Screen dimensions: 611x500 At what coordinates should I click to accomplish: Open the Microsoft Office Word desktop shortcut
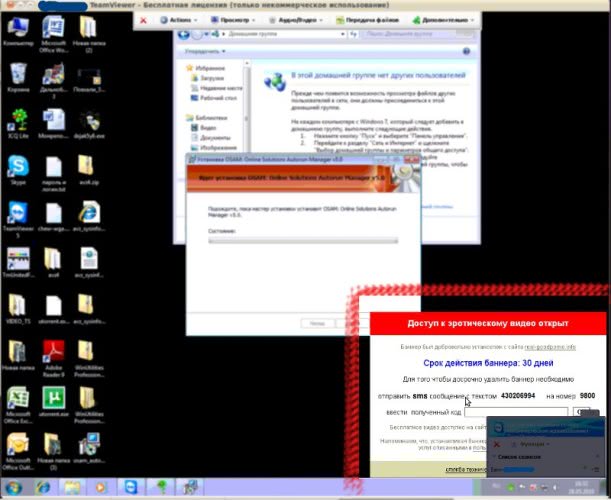(53, 34)
